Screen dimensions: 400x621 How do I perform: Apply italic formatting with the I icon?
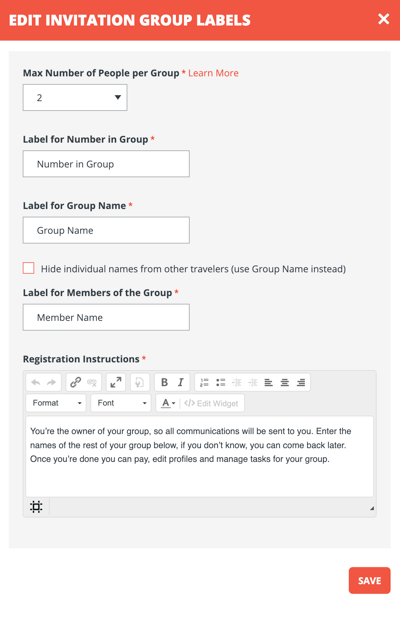pyautogui.click(x=181, y=383)
